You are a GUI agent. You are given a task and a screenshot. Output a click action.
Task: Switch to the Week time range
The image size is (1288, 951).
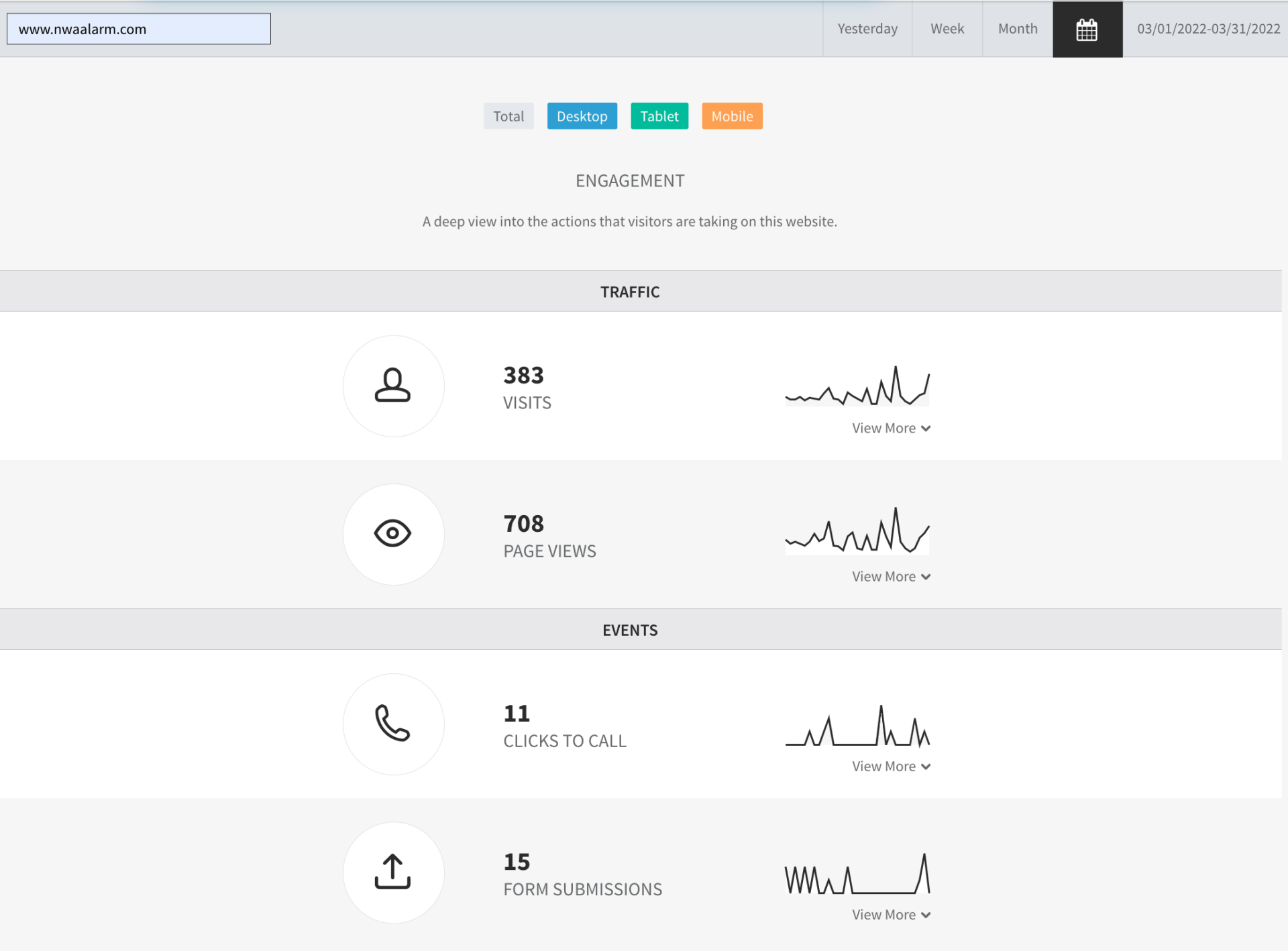[x=947, y=29]
